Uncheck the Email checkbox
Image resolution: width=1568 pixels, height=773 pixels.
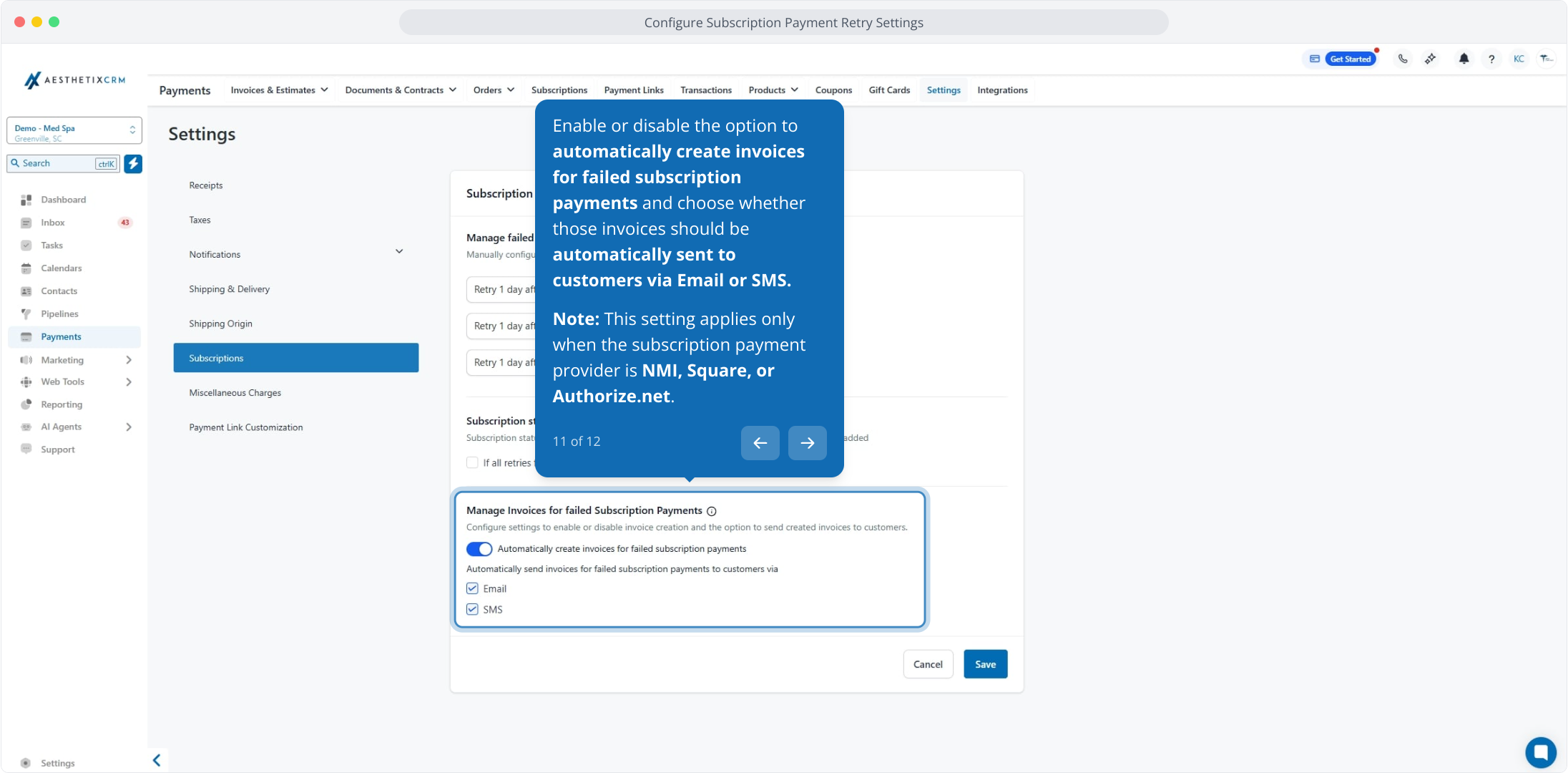pos(472,588)
